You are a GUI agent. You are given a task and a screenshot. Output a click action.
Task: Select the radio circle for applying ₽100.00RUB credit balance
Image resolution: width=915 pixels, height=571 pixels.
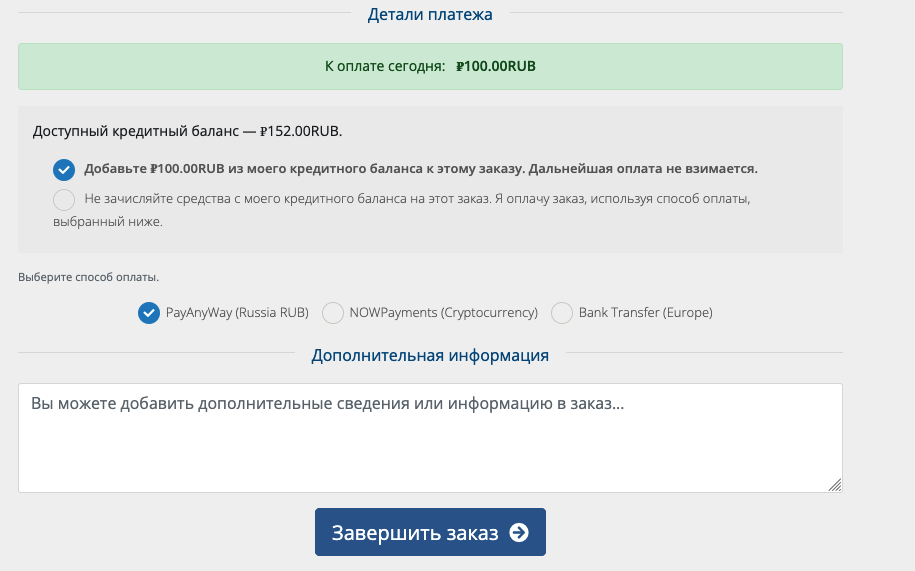[64, 170]
